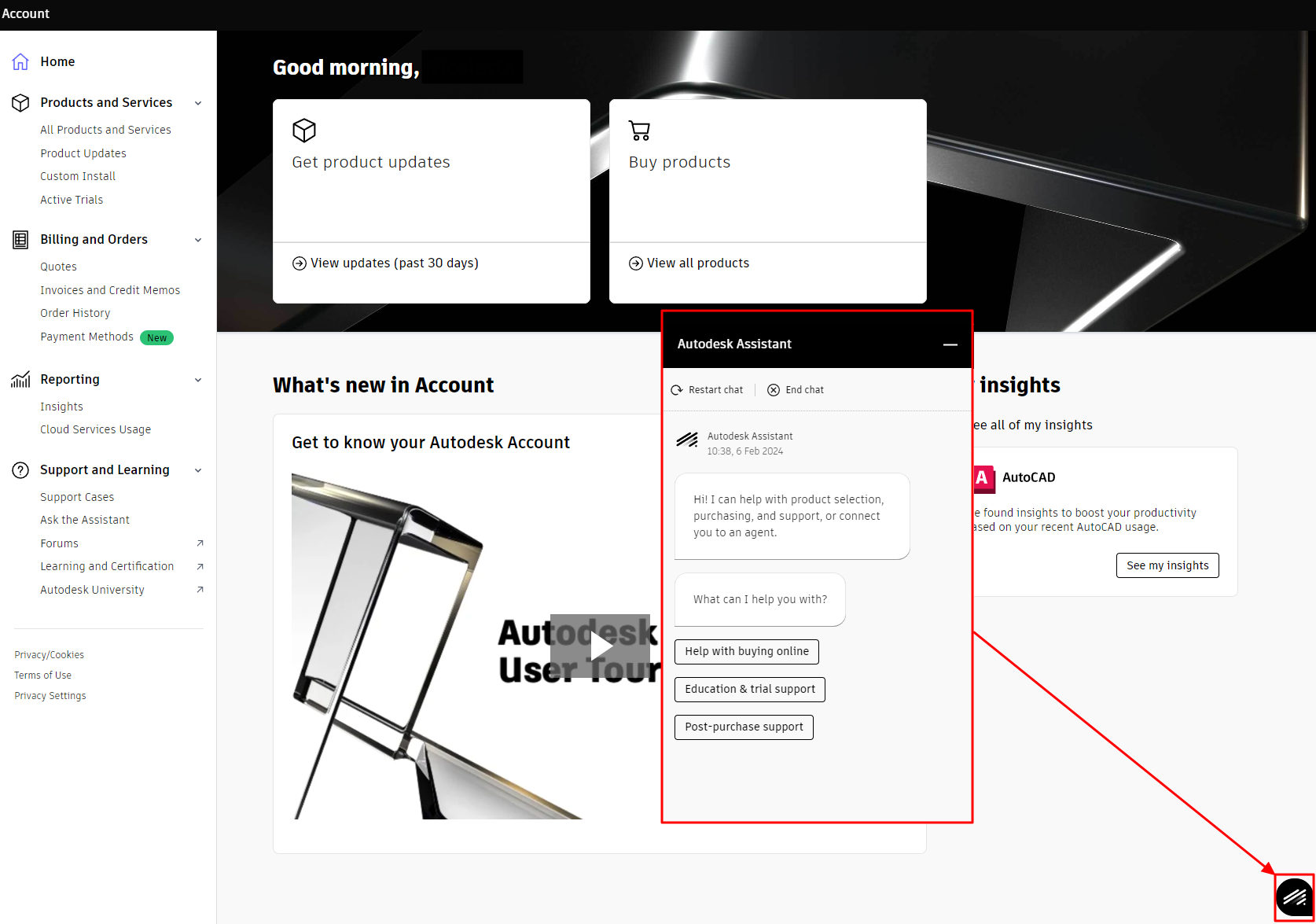Click the Restart chat refresh icon
The height and width of the screenshot is (924, 1316).
click(x=677, y=390)
